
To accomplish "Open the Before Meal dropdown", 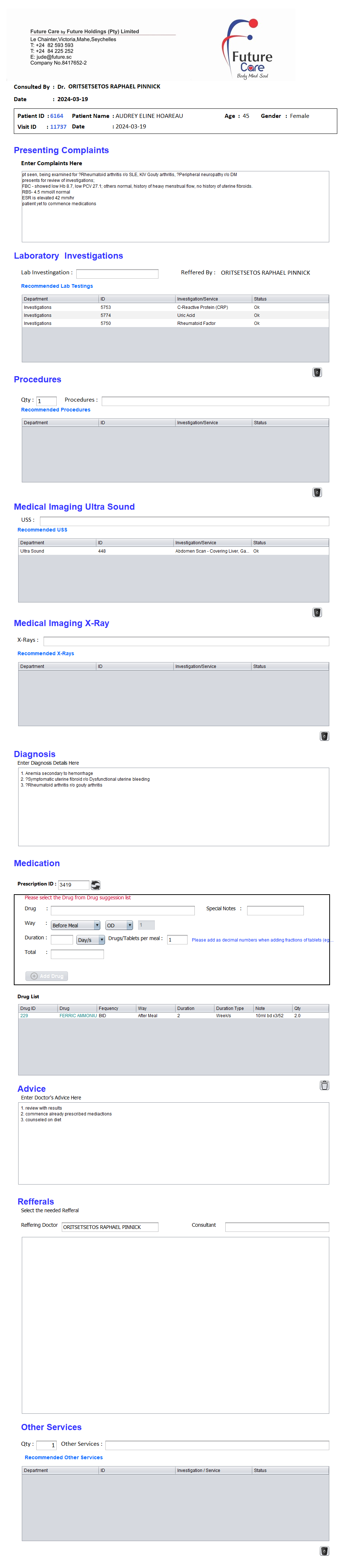I will point(97,925).
